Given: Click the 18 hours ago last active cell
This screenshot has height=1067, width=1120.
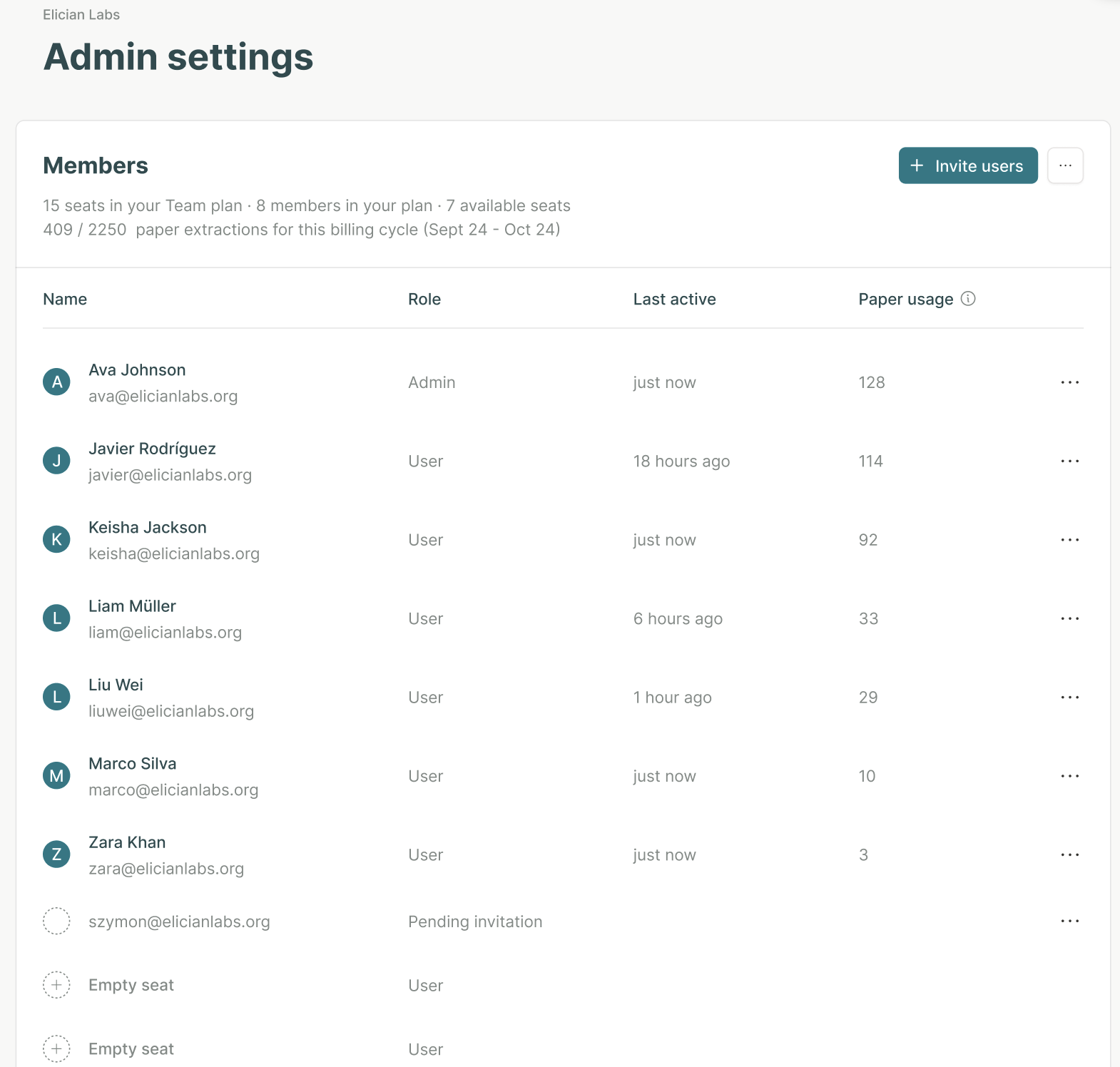Looking at the screenshot, I should pos(681,462).
